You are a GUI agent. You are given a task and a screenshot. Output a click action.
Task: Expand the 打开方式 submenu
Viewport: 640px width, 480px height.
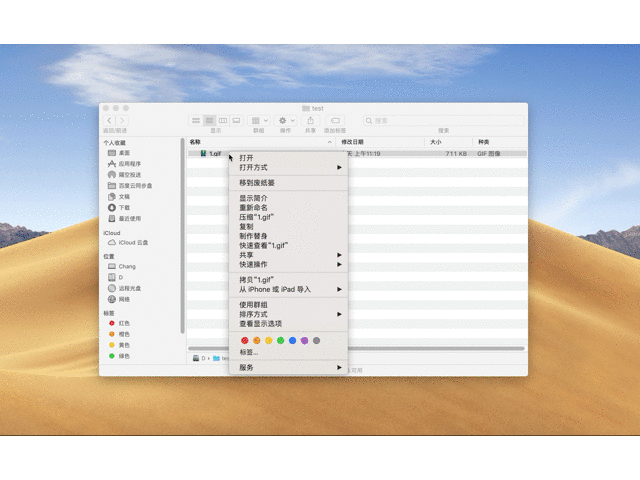point(289,167)
